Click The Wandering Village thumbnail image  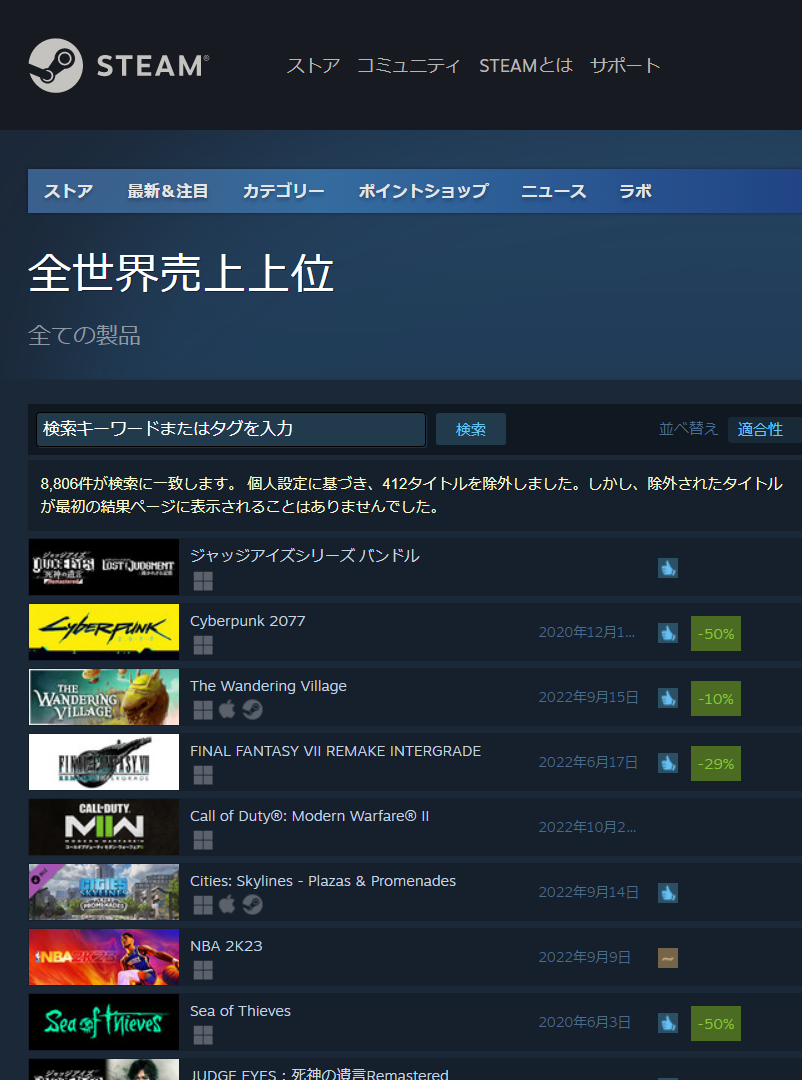(x=104, y=697)
